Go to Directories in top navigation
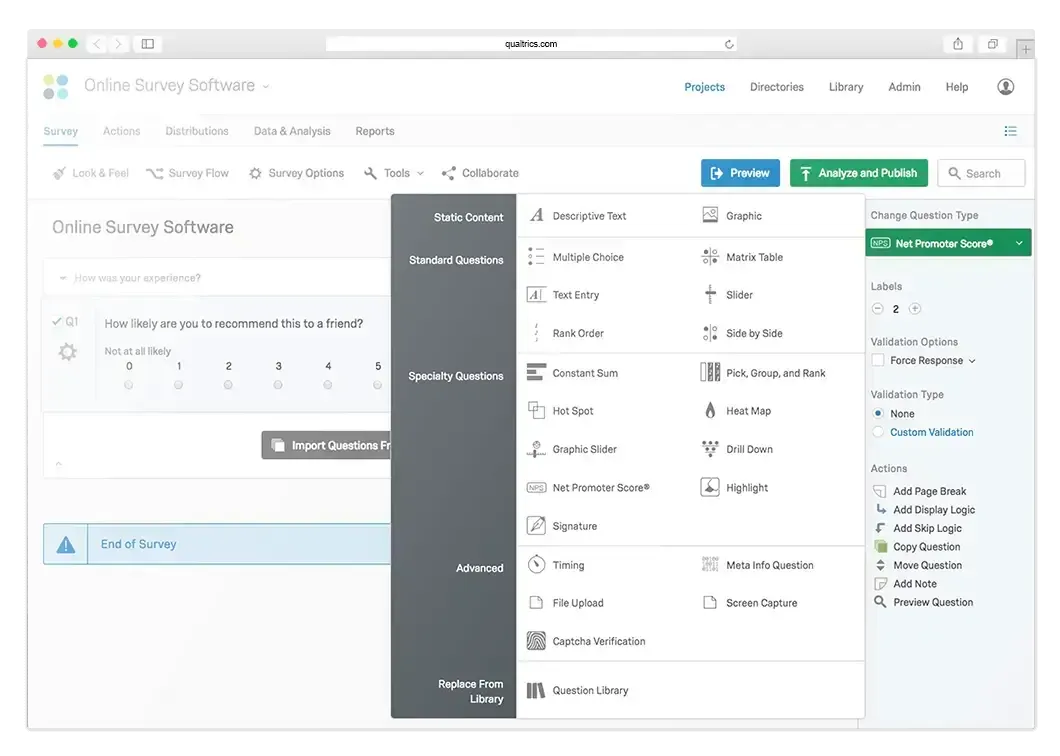 777,87
